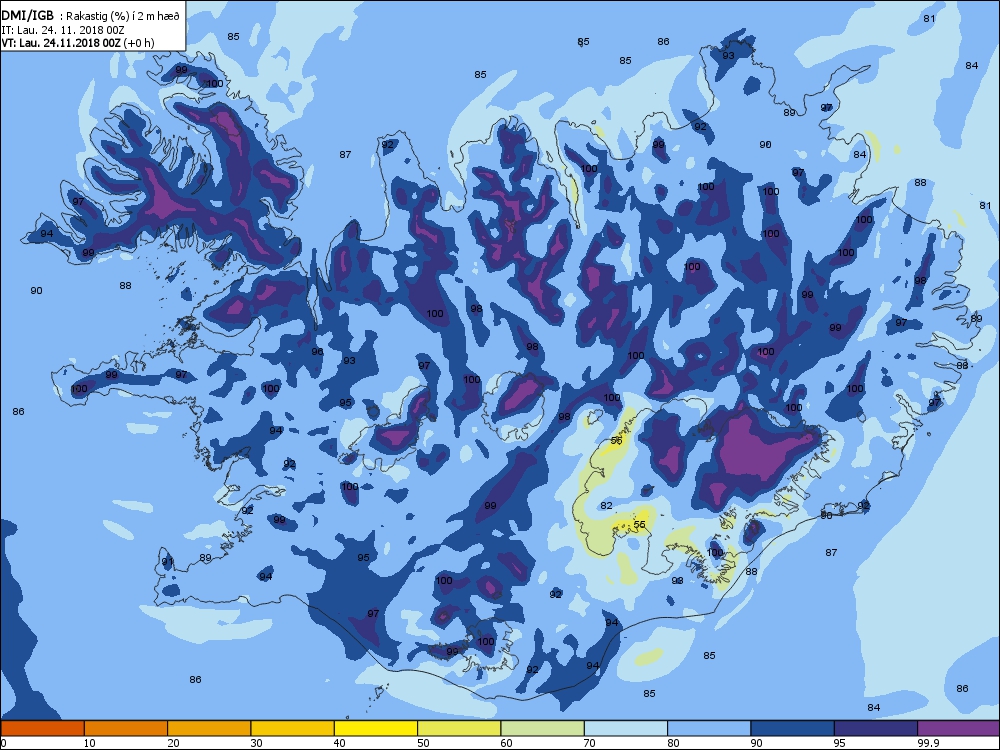Click the 'DMI/IGB' title text
This screenshot has height=750, width=1000.
point(27,16)
